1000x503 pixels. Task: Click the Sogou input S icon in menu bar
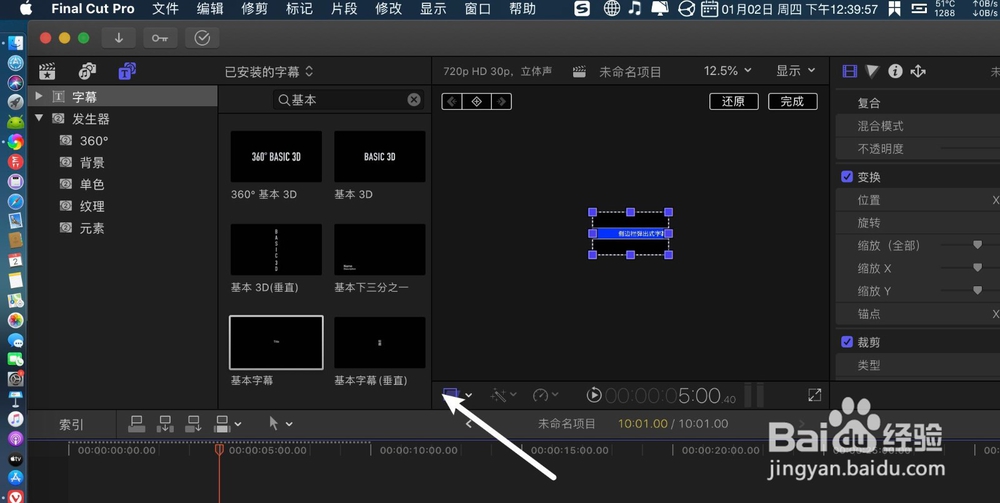582,9
